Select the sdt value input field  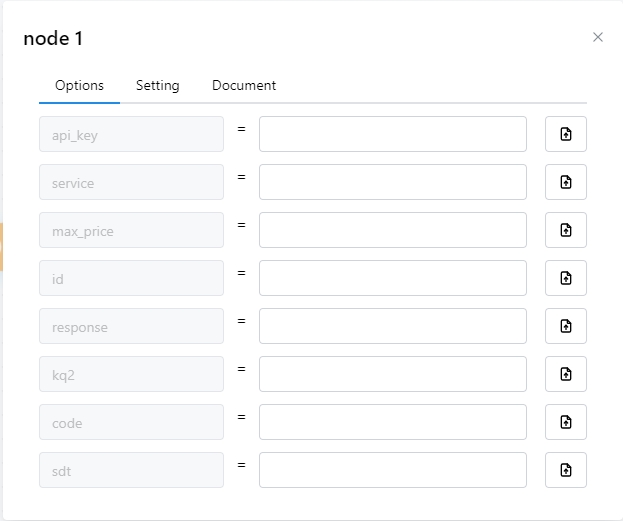click(392, 470)
